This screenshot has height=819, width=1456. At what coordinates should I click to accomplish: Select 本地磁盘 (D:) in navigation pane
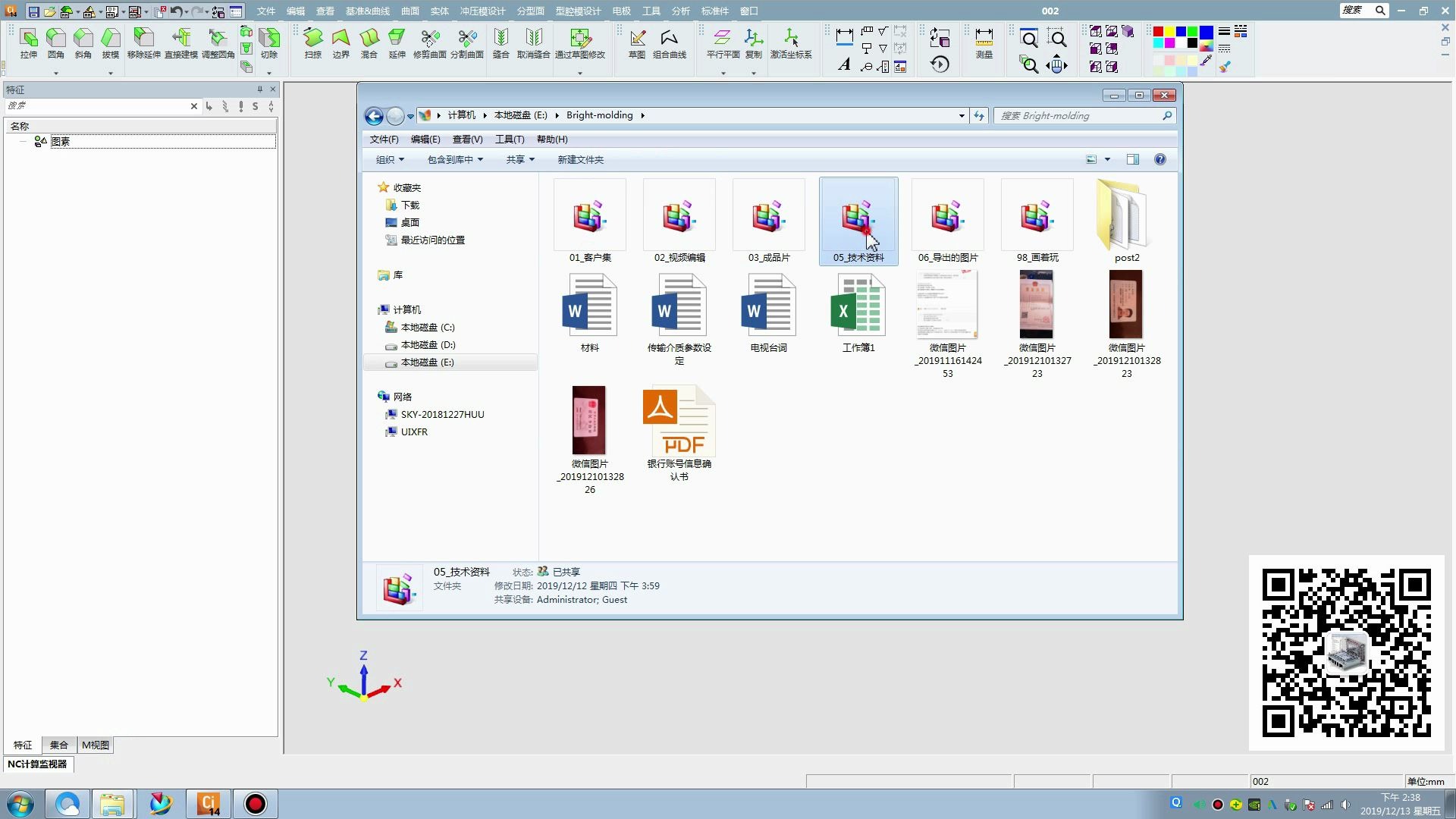(428, 345)
